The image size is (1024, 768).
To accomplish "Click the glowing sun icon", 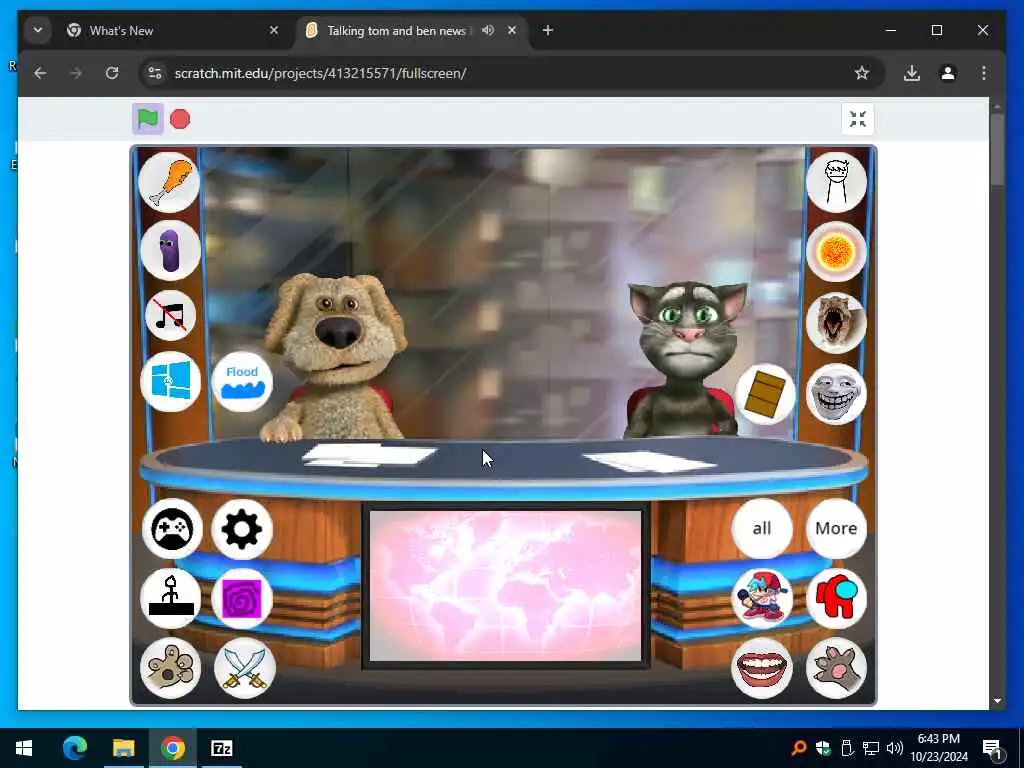I will click(x=837, y=251).
